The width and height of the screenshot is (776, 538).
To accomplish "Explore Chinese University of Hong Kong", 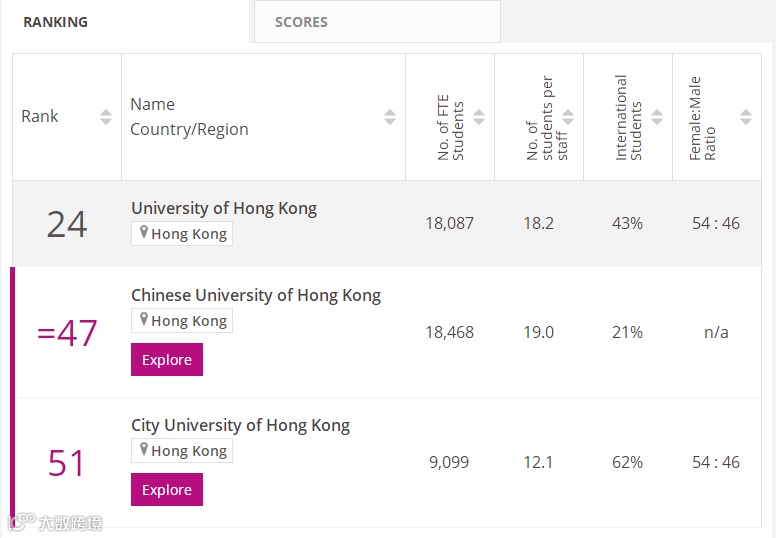I will point(167,359).
